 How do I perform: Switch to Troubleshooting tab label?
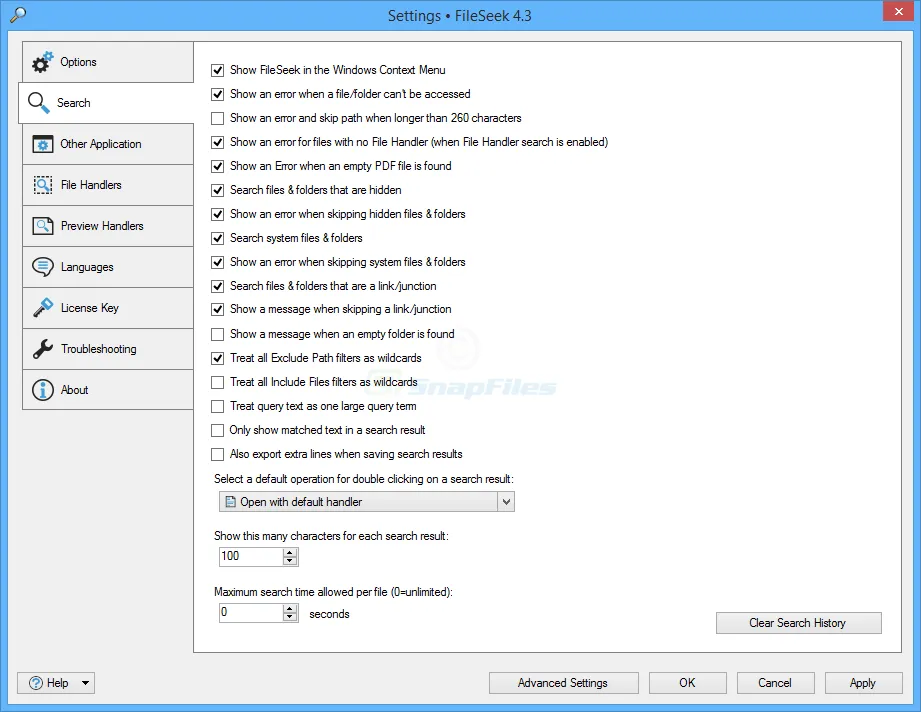[98, 349]
